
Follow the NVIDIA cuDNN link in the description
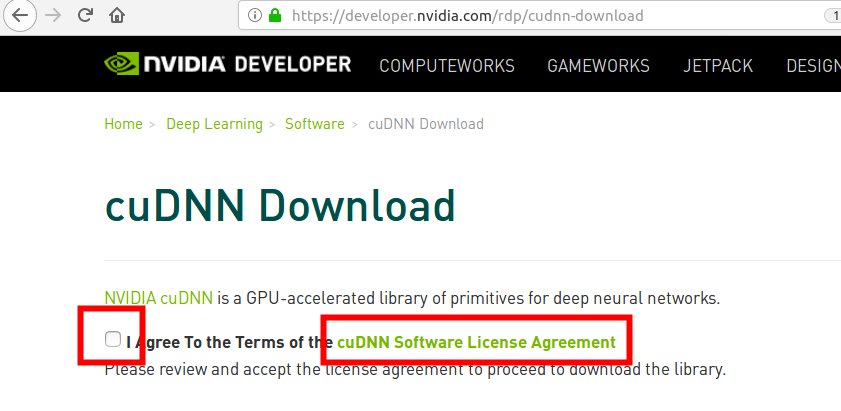[x=159, y=298]
